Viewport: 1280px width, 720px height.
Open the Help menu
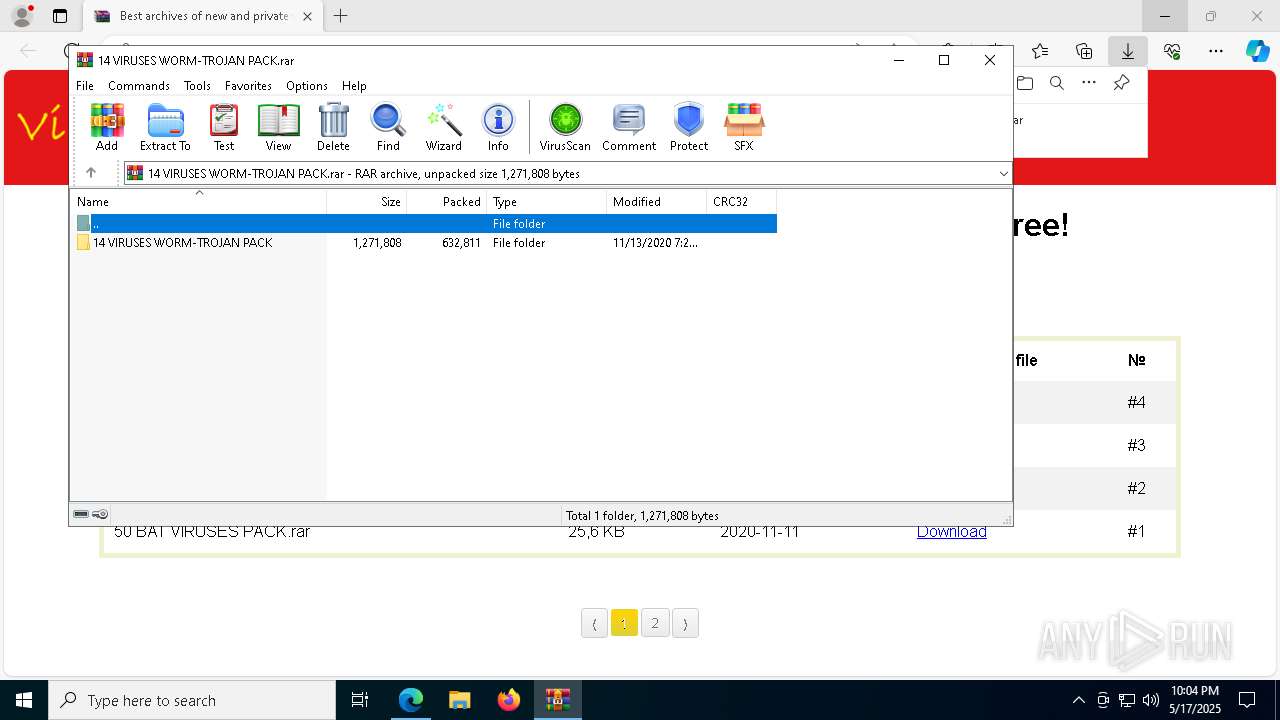click(354, 86)
